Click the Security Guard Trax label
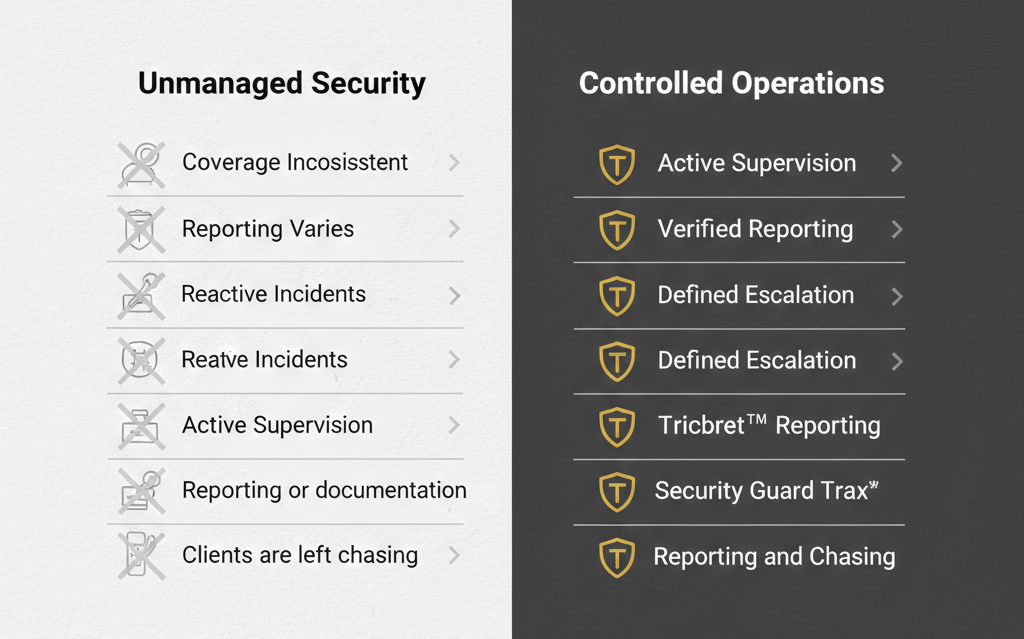This screenshot has height=639, width=1024. (766, 491)
